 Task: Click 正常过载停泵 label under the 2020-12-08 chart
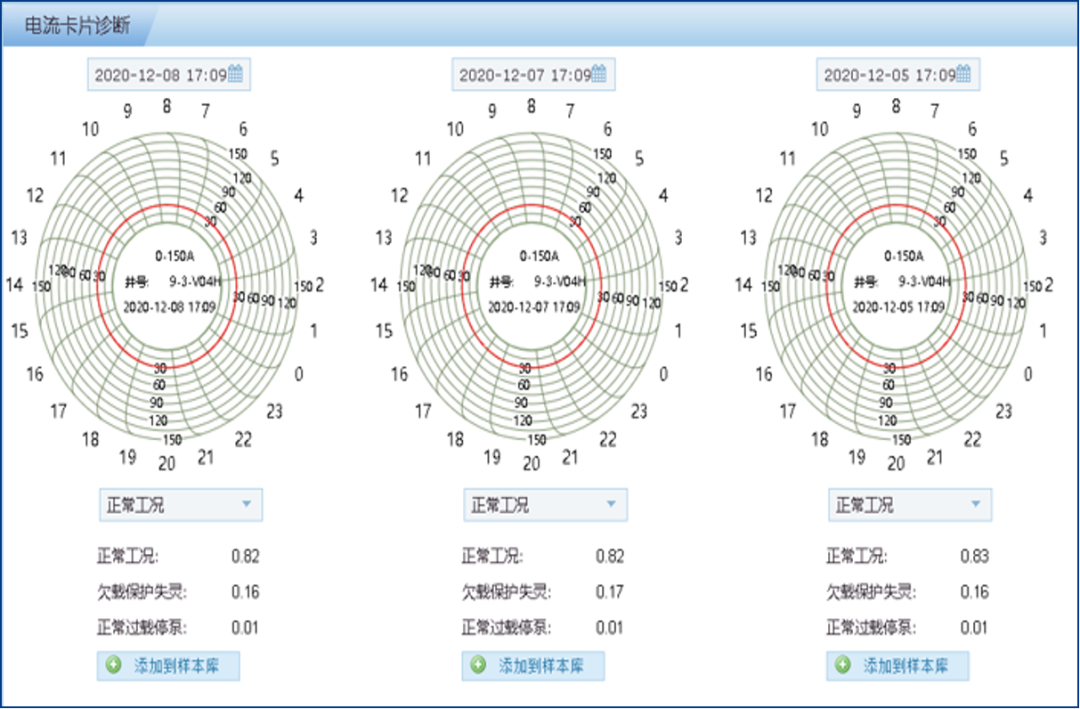point(142,628)
